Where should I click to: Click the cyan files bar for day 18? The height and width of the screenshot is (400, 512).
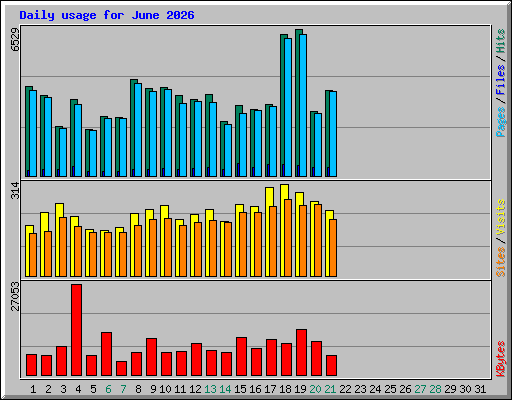coord(288,107)
